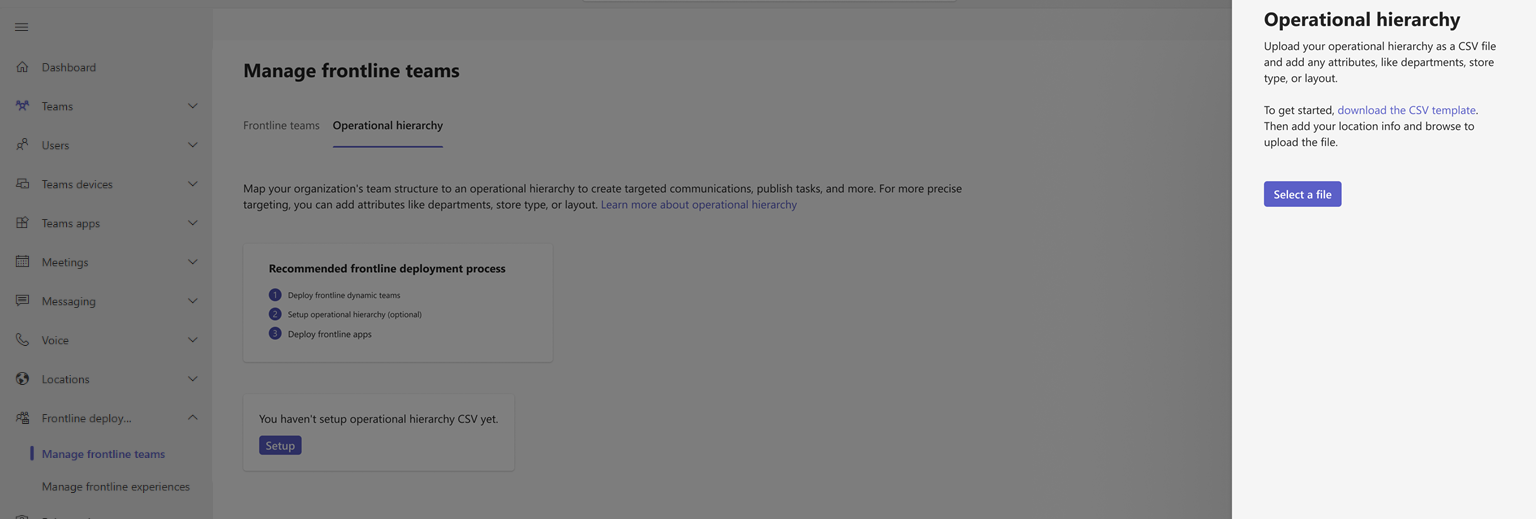Open Learn more about operational hierarchy link
This screenshot has height=519, width=1536.
(699, 204)
